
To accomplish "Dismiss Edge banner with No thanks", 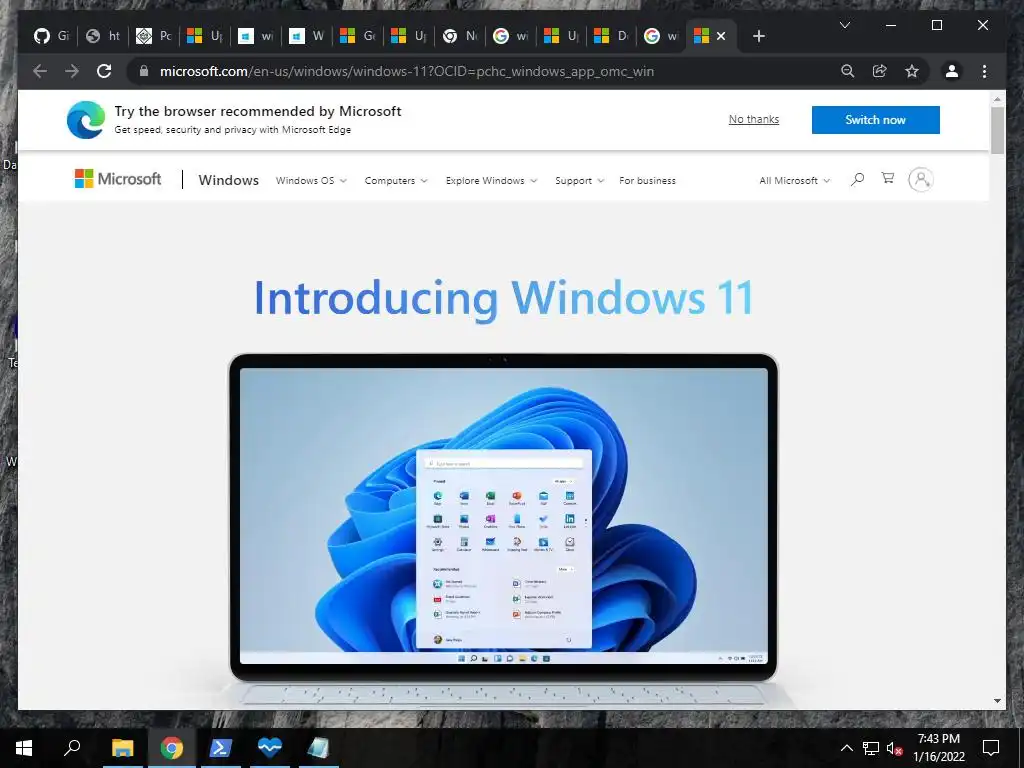I will (x=754, y=120).
